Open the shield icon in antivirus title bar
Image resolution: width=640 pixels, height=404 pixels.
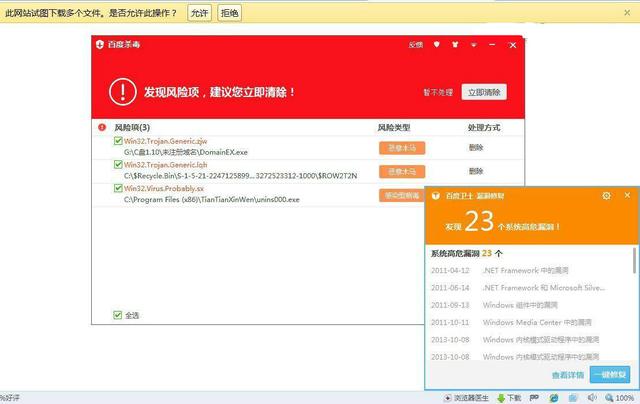(436, 44)
